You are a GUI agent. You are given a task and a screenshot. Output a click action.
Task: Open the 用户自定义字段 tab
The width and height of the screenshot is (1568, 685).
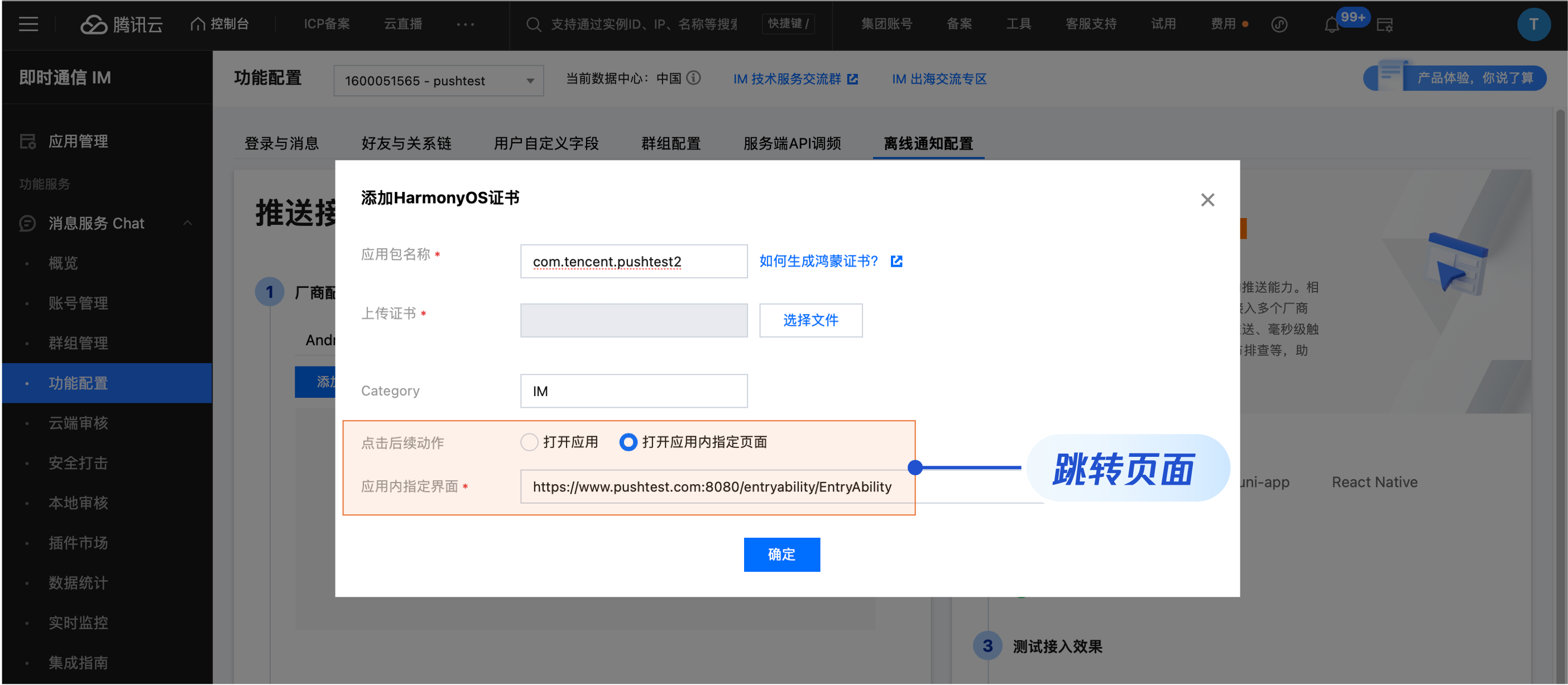point(546,143)
